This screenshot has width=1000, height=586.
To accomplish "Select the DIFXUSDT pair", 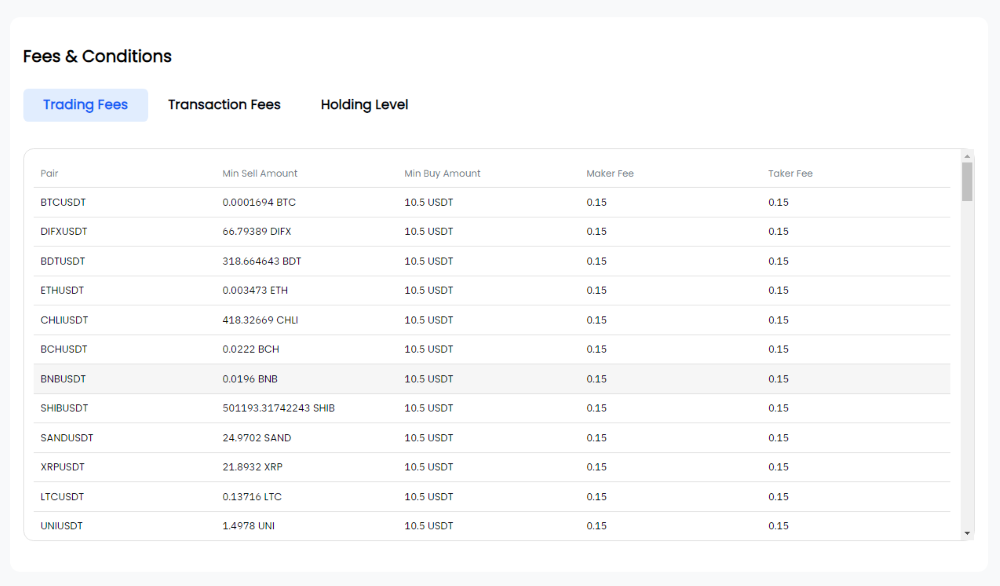I will 64,231.
